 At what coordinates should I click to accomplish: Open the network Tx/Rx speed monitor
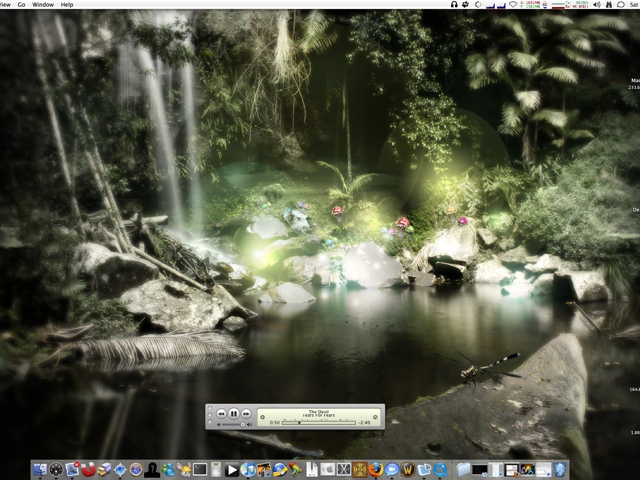click(x=570, y=4)
